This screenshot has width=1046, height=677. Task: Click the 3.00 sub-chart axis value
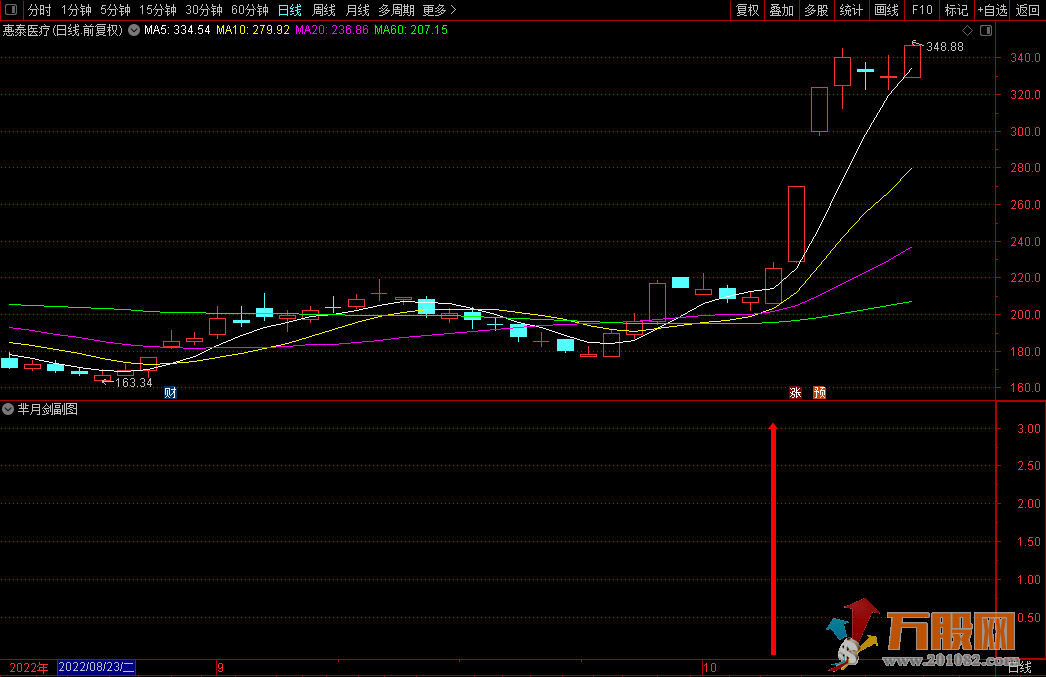(1029, 428)
